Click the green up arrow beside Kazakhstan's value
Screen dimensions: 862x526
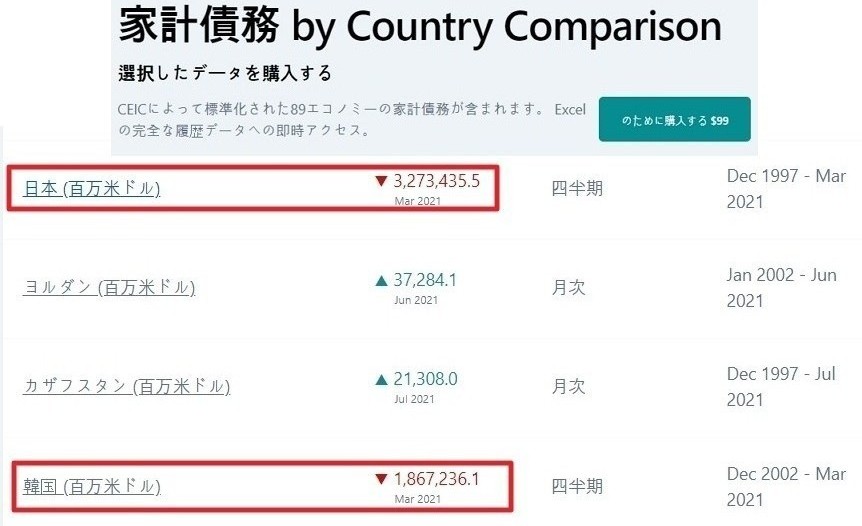coord(381,379)
